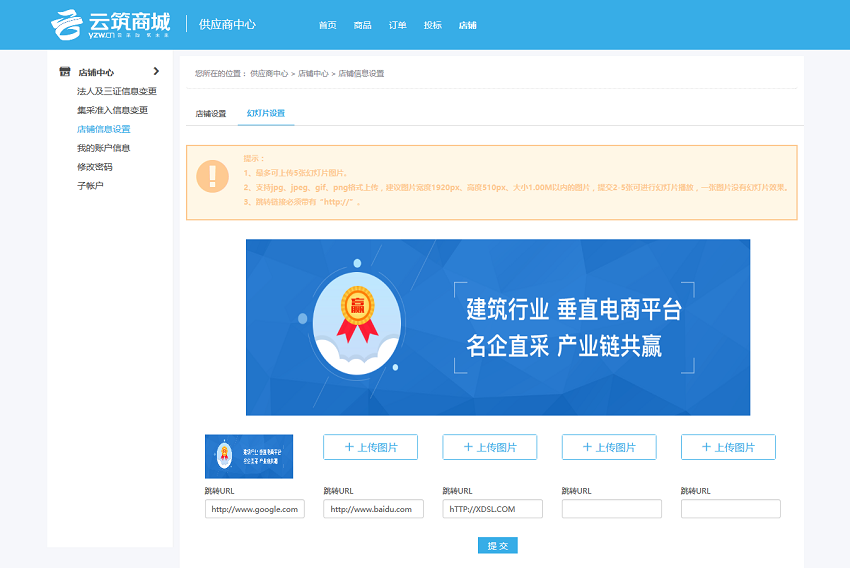The height and width of the screenshot is (568, 850).
Task: Click the 提交 submit button
Action: (497, 545)
